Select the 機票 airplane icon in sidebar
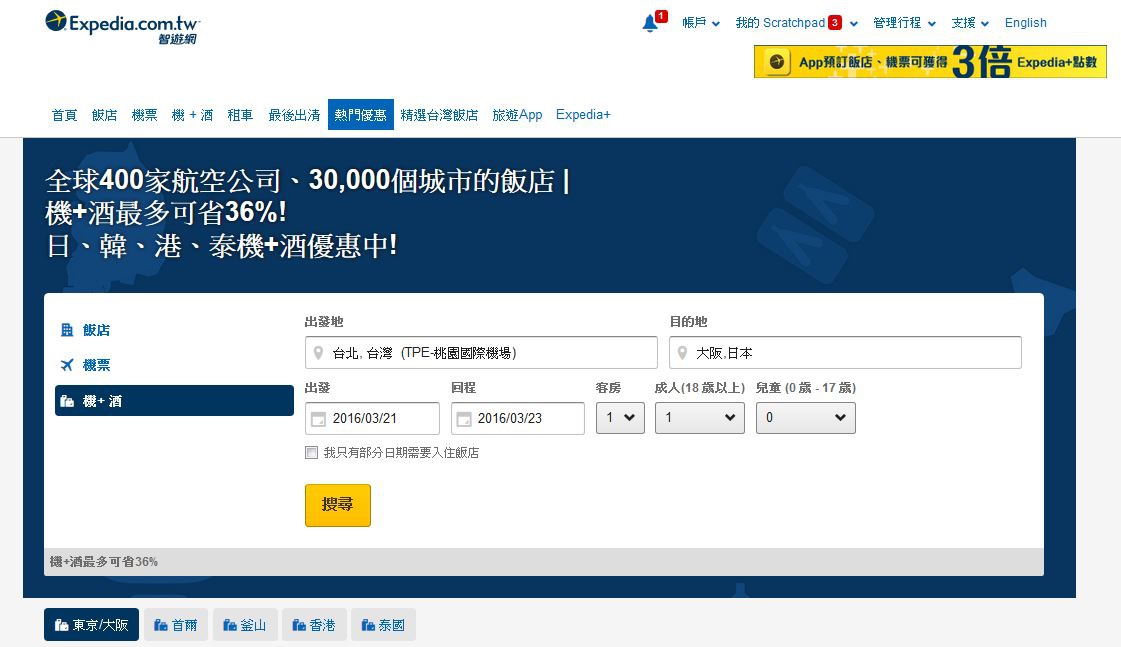This screenshot has width=1121, height=647. coord(67,365)
